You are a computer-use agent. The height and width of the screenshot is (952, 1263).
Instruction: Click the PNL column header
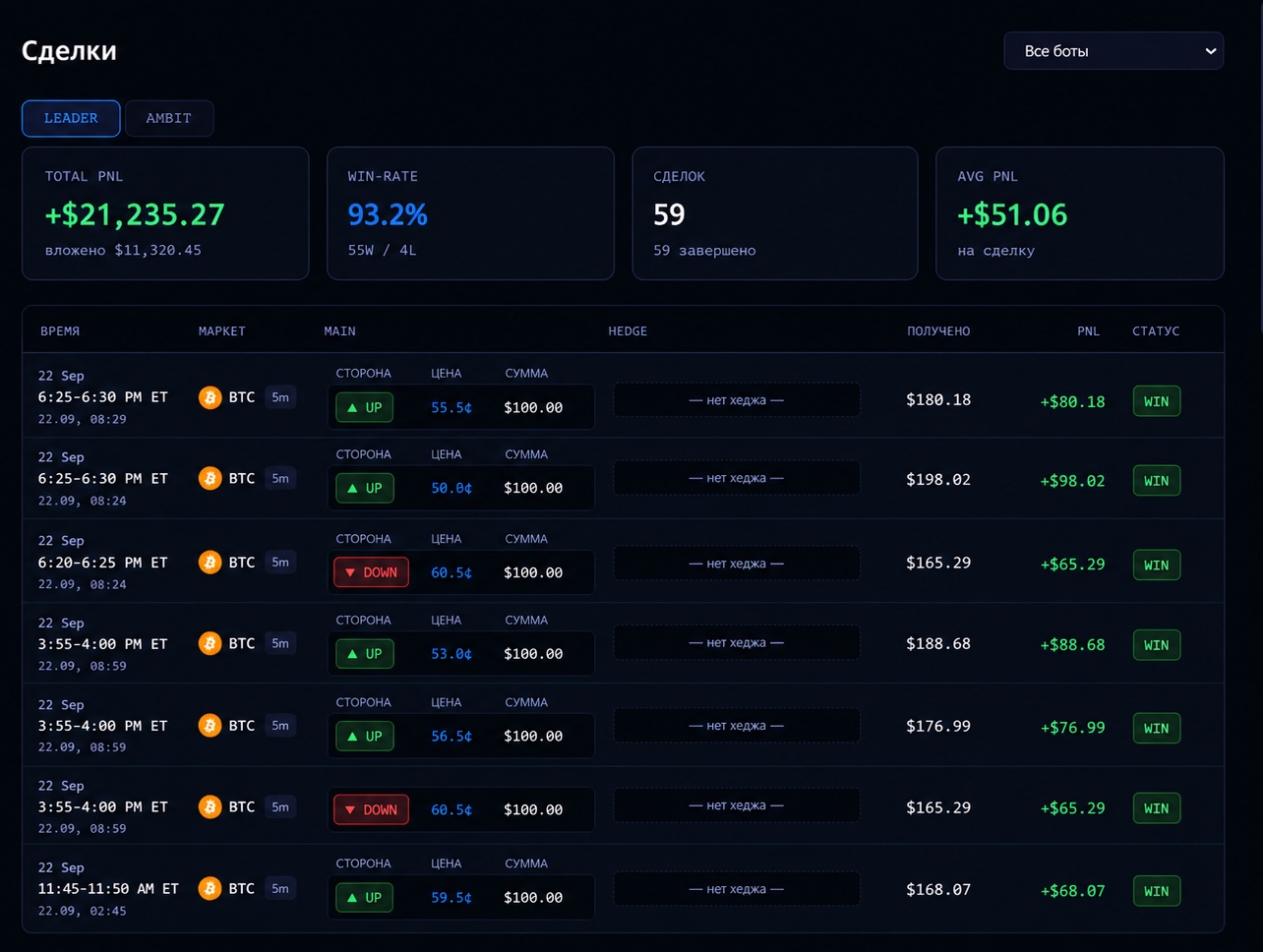(1088, 331)
